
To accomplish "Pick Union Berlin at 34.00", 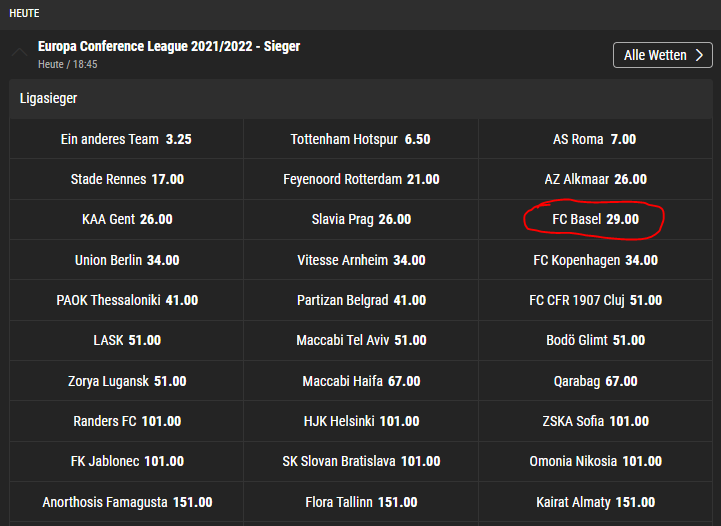I will click(126, 260).
